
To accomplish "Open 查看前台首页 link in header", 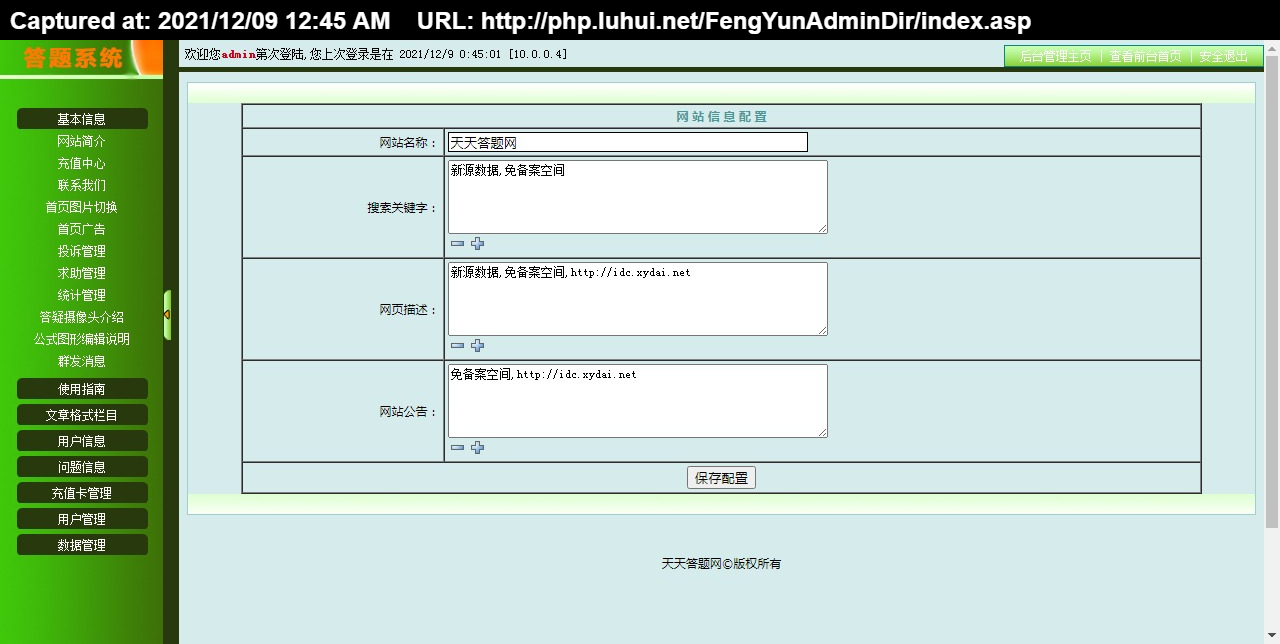I will pyautogui.click(x=1145, y=57).
